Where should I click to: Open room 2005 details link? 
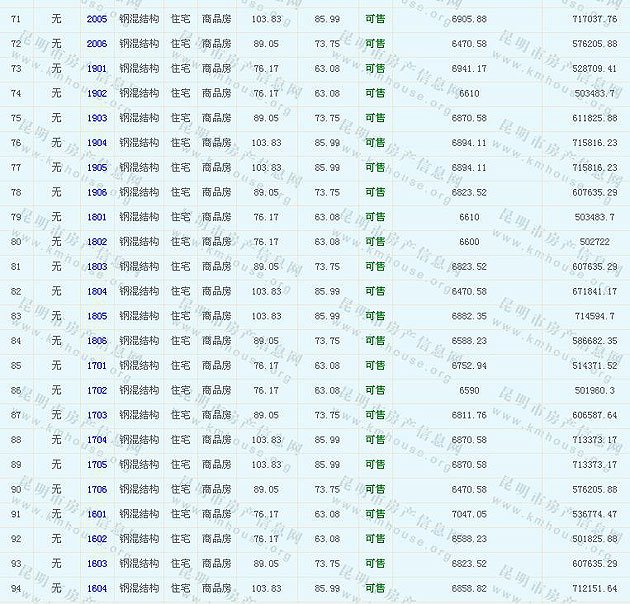click(x=97, y=19)
